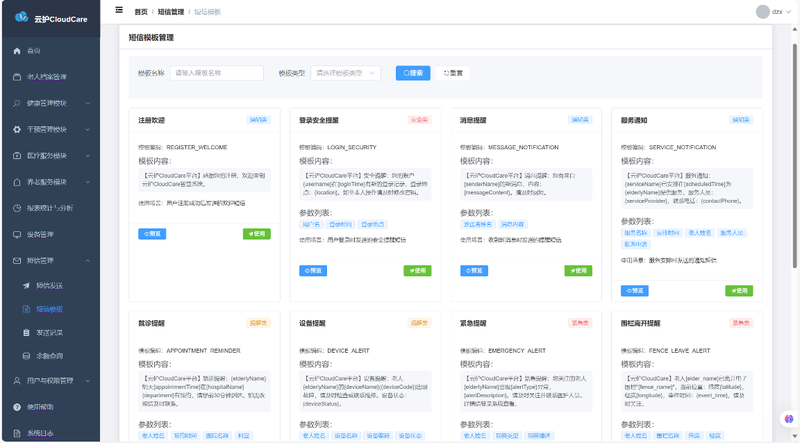Open 系统日志 via its document icon
This screenshot has width=800, height=443.
[x=17, y=433]
